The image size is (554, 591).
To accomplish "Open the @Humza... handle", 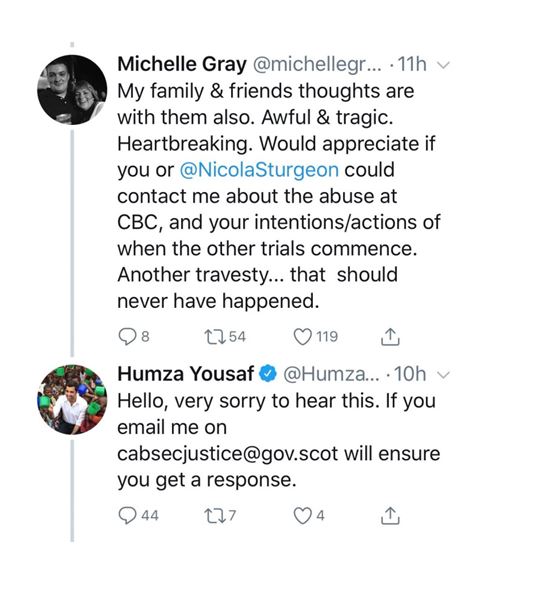I will point(331,374).
